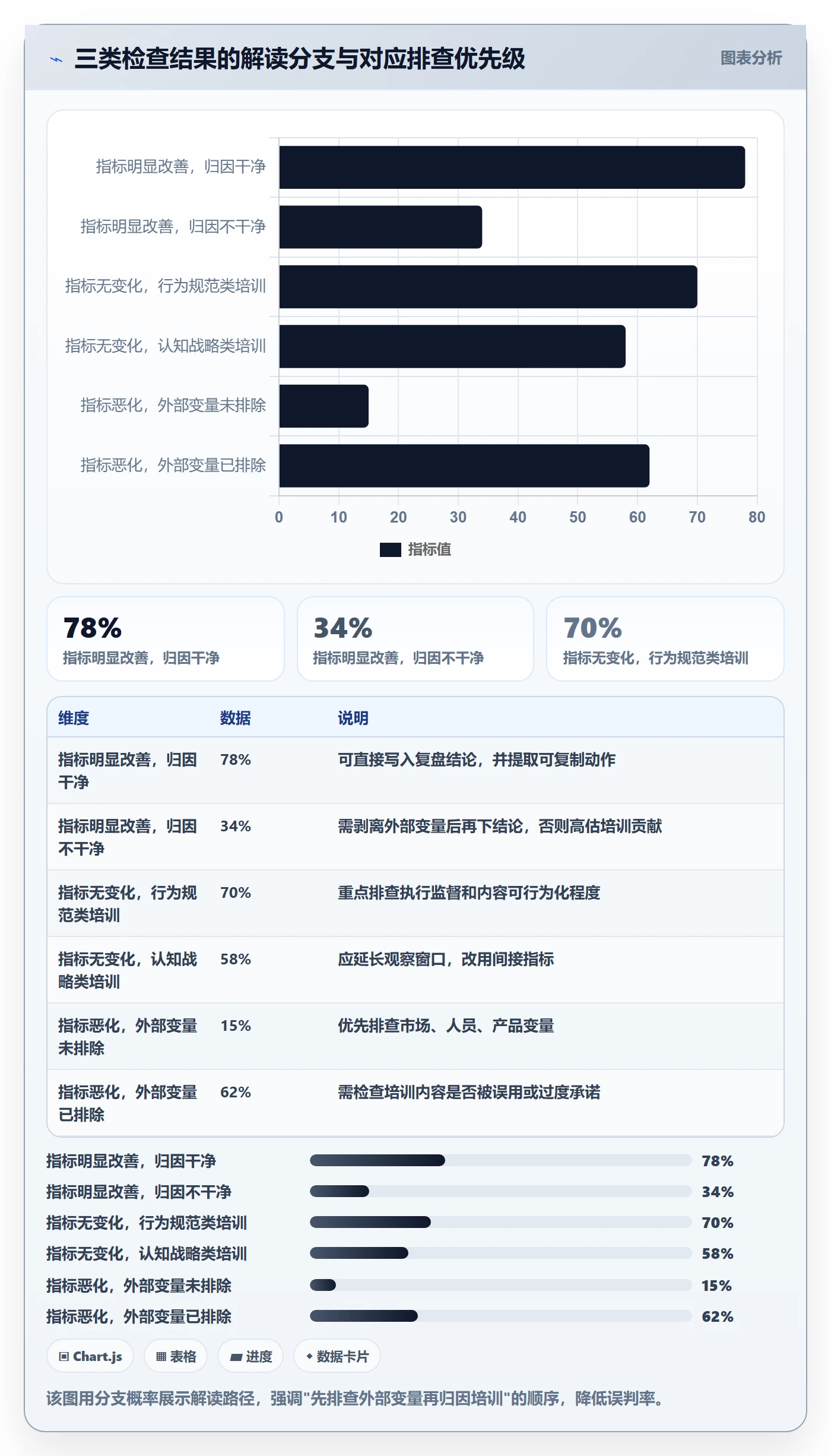Click the table cell 应延长观察窗口，改用间接指标
831x1456 pixels.
446,959
